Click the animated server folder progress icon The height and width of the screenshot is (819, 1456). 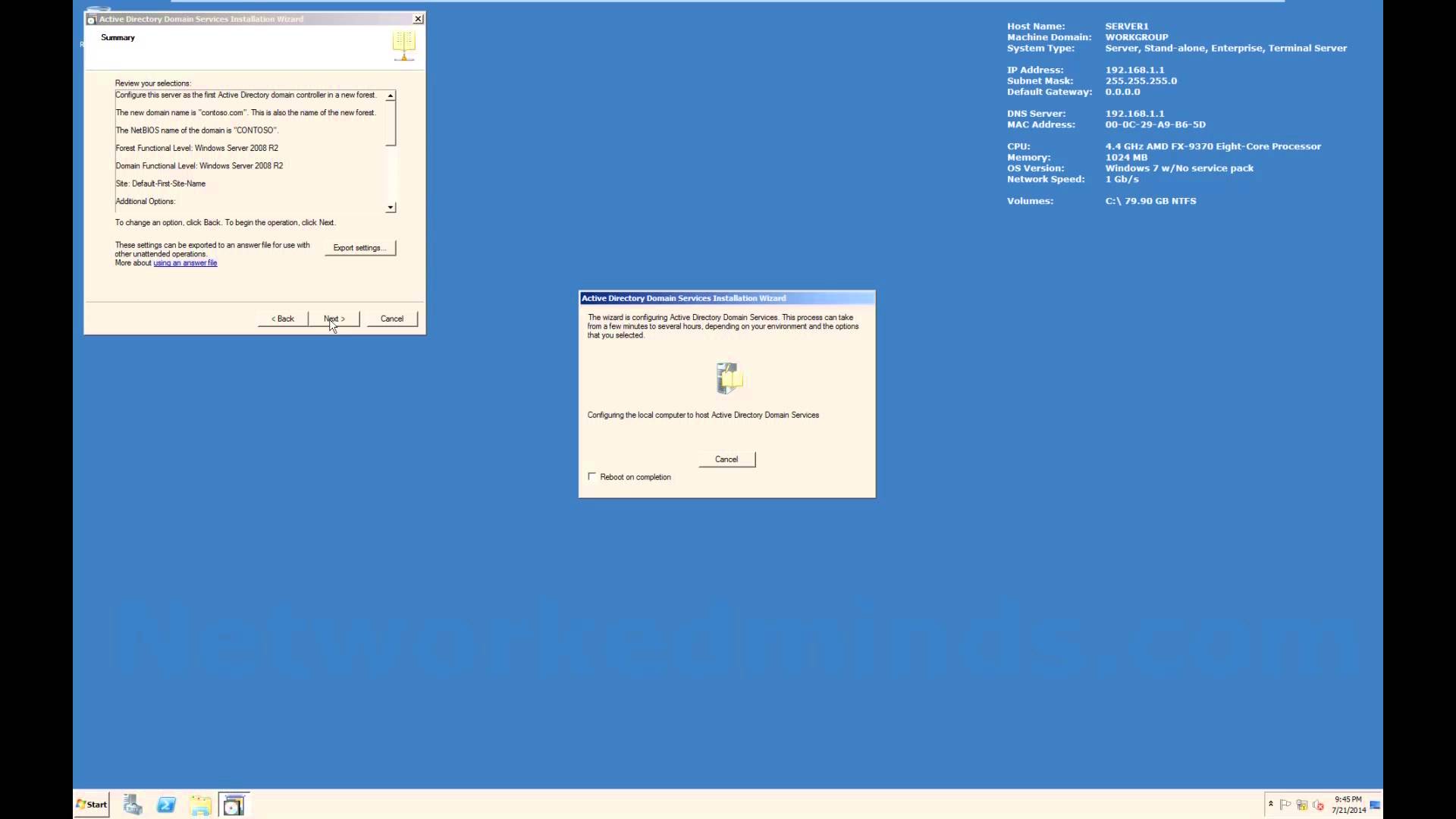(729, 378)
